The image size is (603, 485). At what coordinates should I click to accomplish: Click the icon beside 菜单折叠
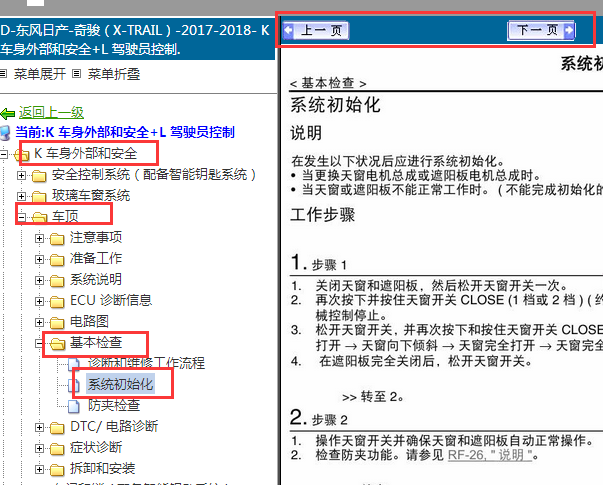click(77, 73)
